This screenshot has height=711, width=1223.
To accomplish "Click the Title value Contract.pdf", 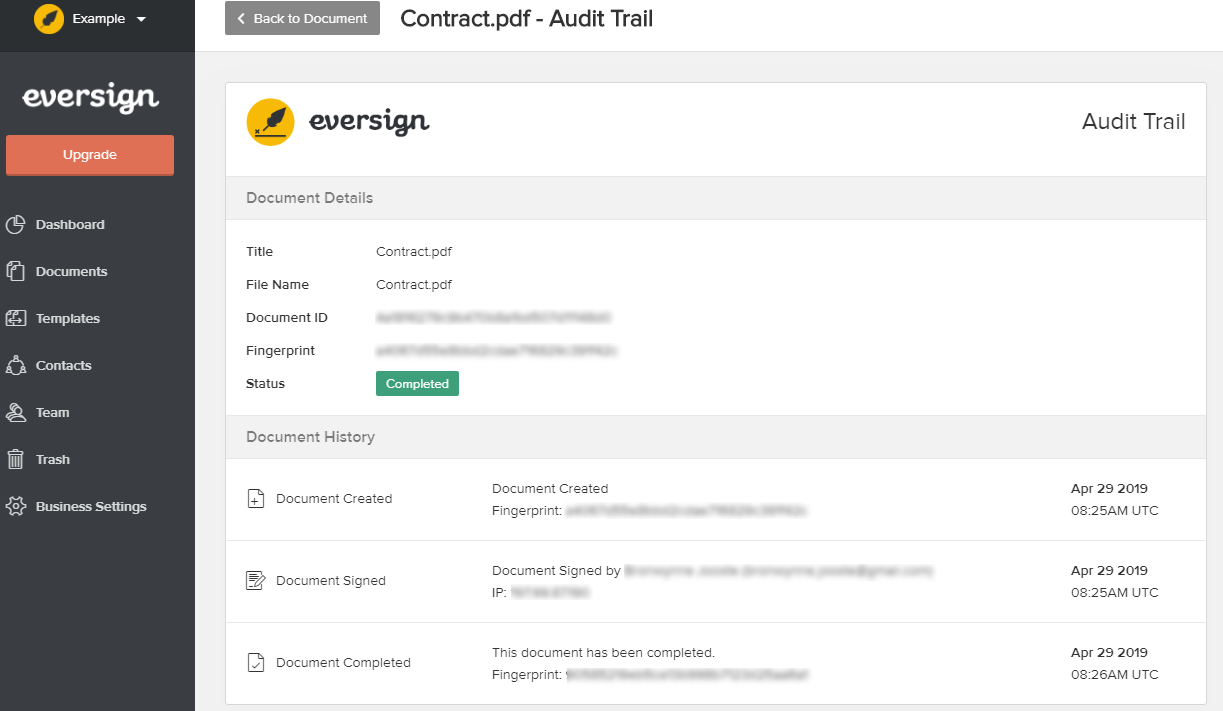I will click(x=414, y=252).
